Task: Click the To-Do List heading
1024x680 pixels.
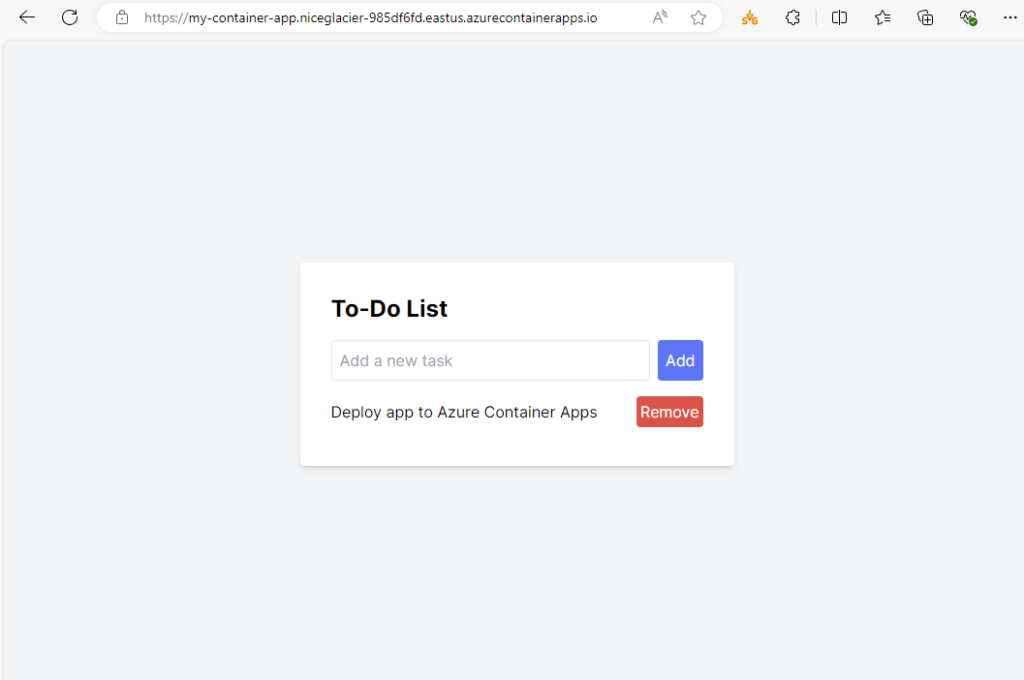Action: pyautogui.click(x=389, y=308)
